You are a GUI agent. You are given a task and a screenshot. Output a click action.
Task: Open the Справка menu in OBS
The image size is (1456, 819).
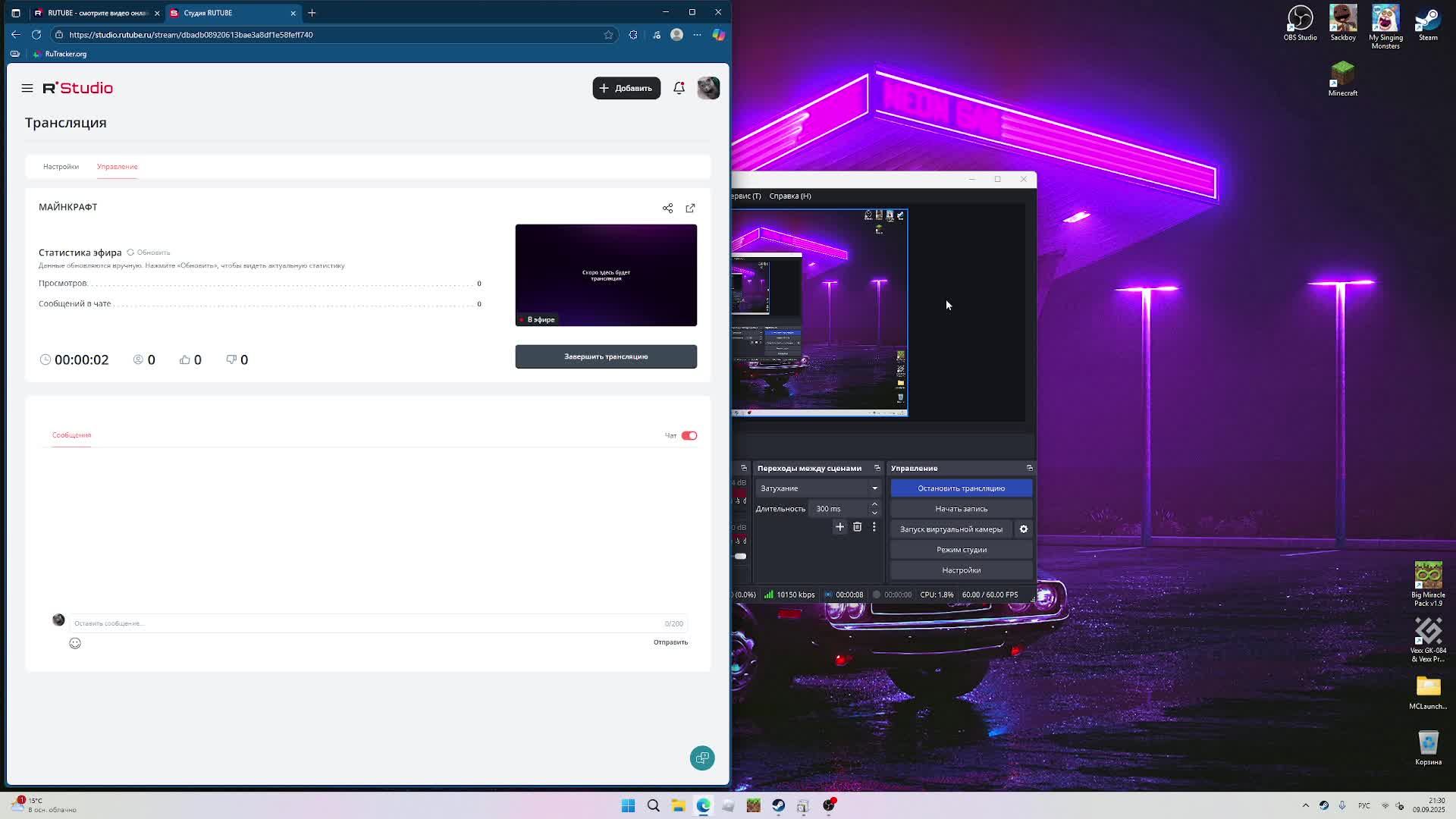coord(789,196)
